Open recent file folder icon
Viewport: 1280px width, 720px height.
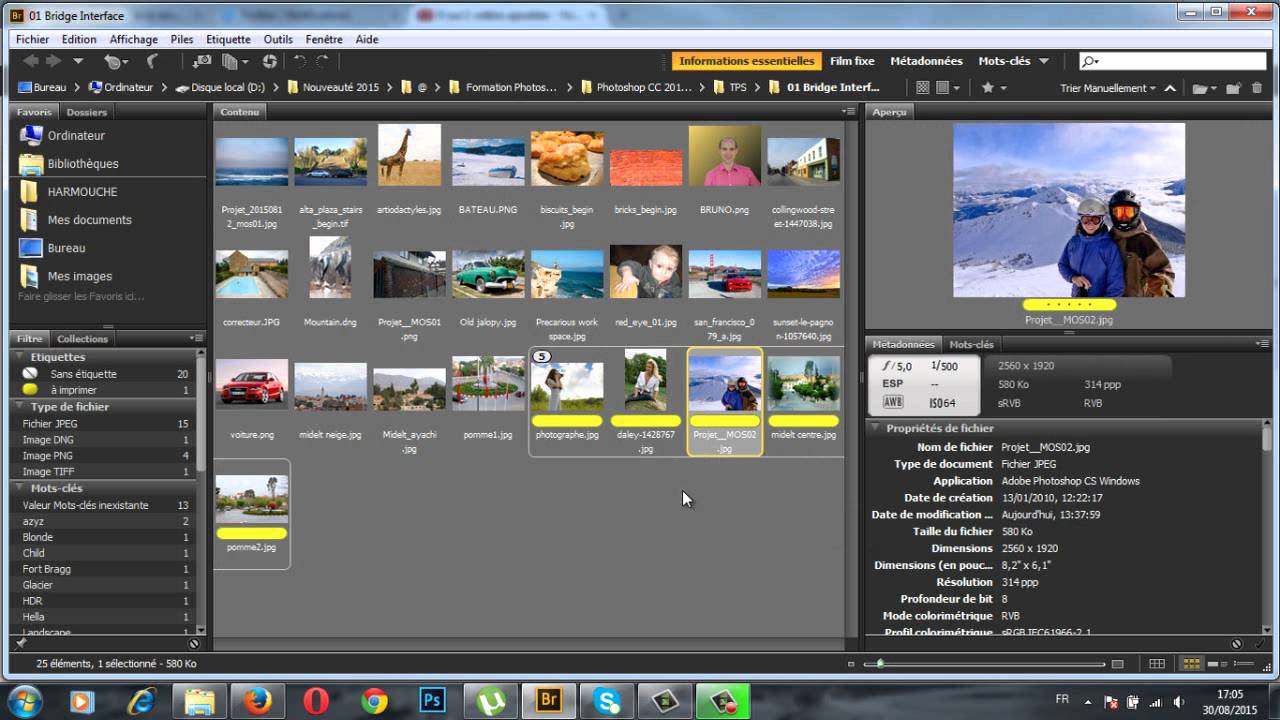pyautogui.click(x=1202, y=88)
